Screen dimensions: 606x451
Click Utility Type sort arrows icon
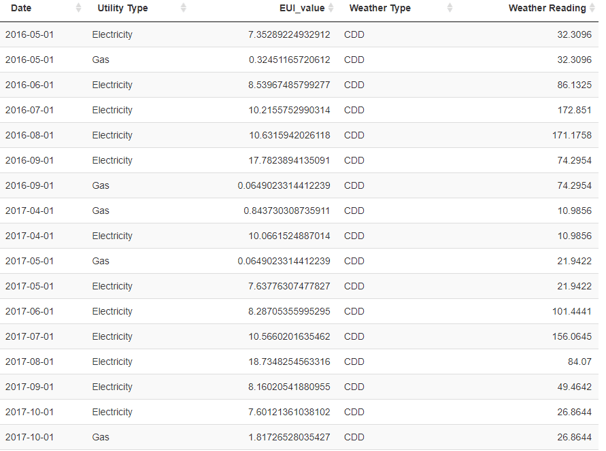(184, 8)
